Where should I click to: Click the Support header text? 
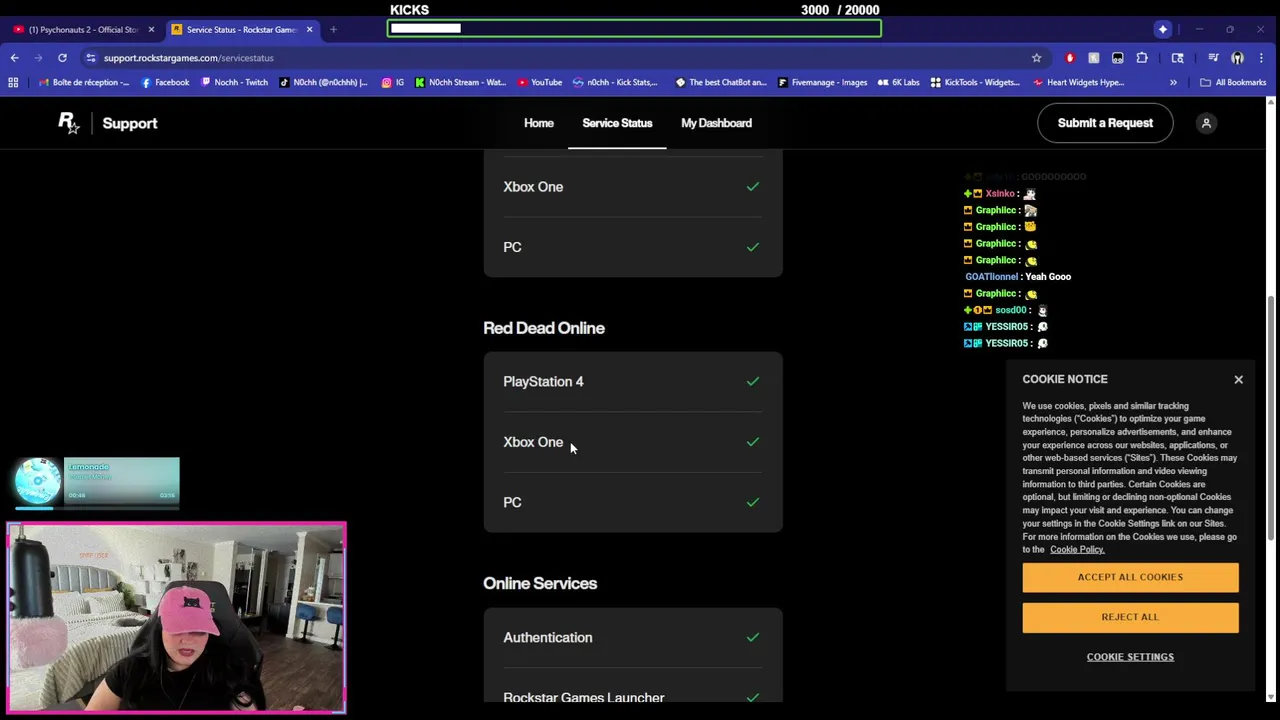[129, 123]
